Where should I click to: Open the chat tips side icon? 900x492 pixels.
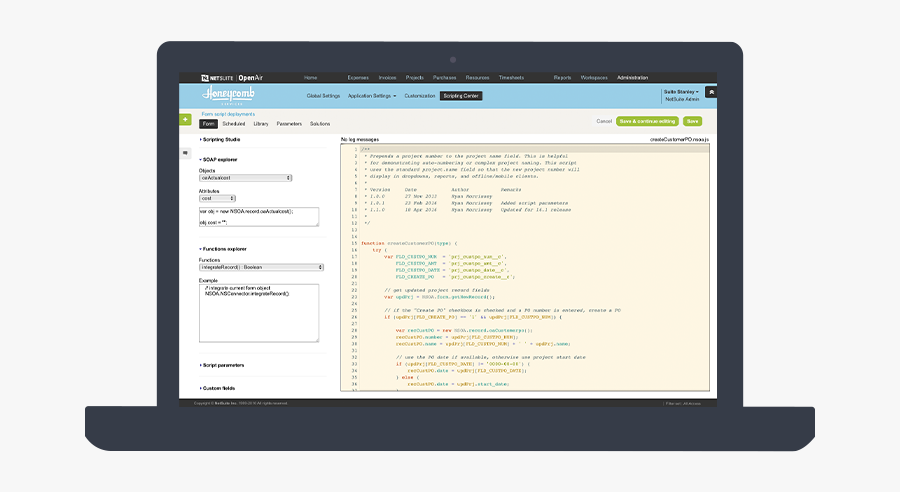[x=185, y=153]
